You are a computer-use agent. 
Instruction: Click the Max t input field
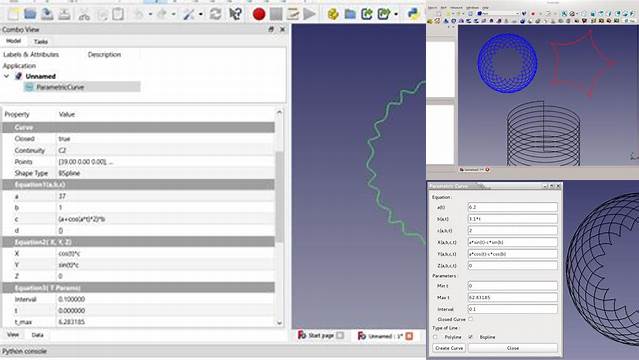(512, 297)
